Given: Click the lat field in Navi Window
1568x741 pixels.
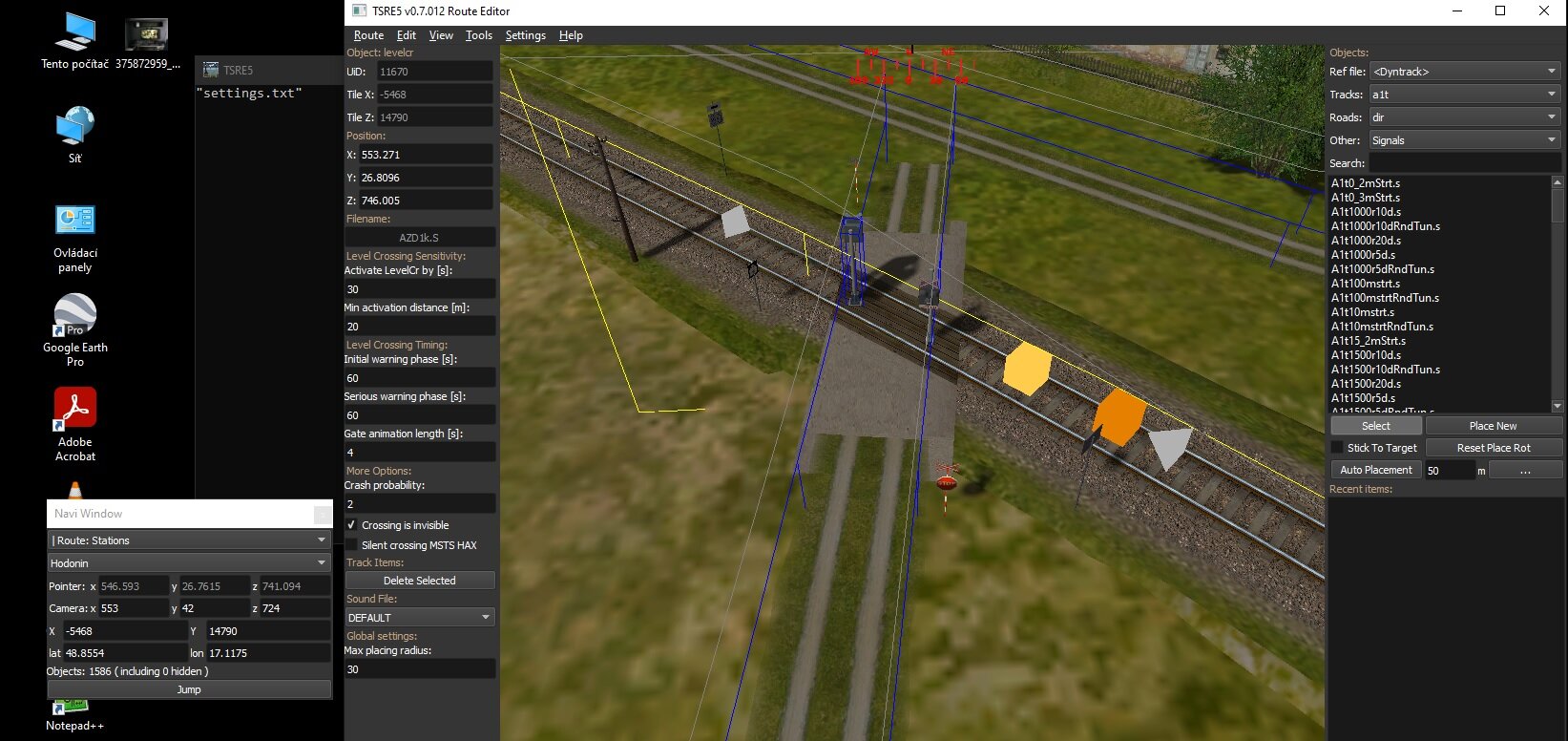Looking at the screenshot, I should (x=125, y=653).
